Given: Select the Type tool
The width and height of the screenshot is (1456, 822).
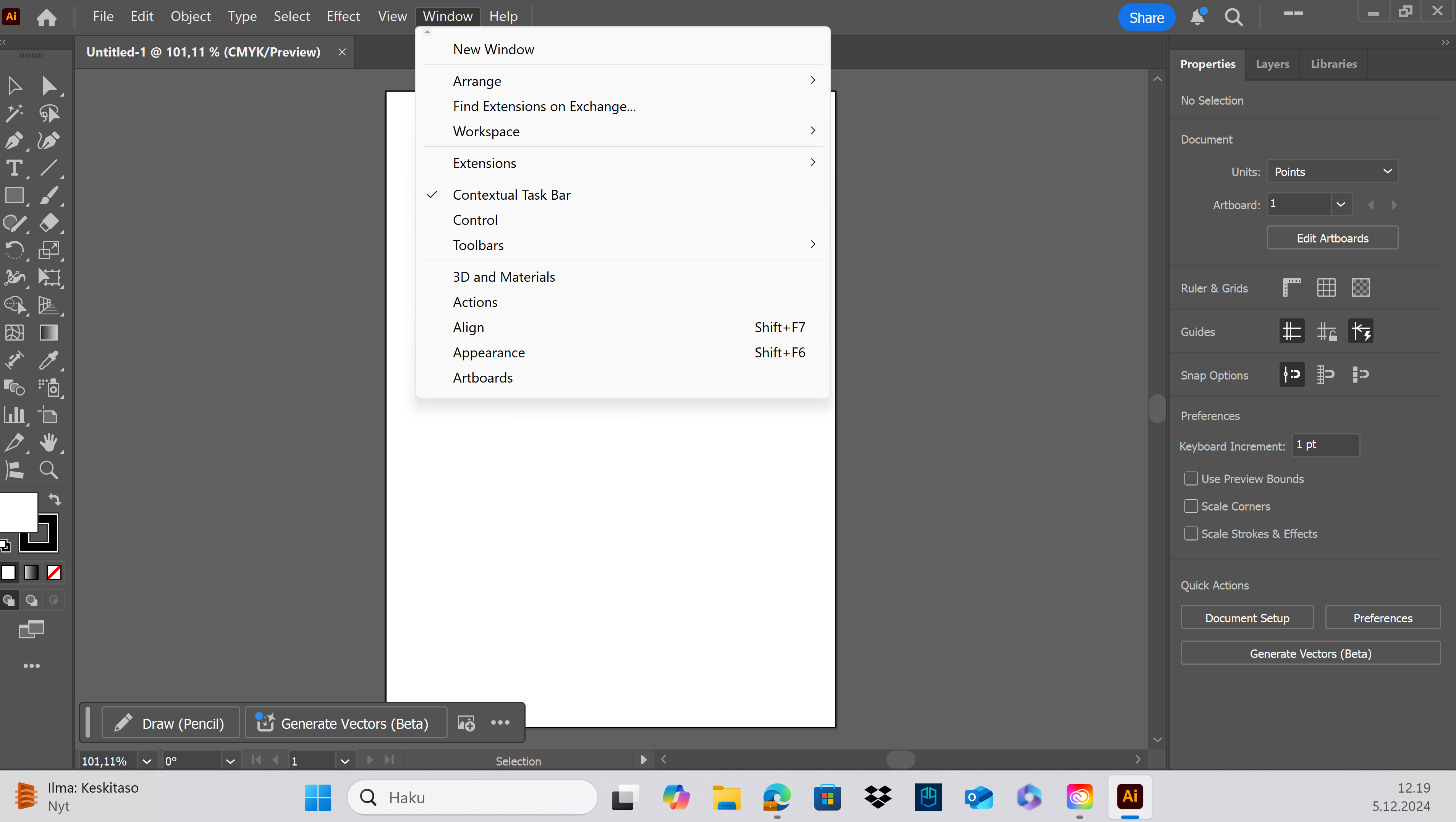Looking at the screenshot, I should tap(14, 168).
